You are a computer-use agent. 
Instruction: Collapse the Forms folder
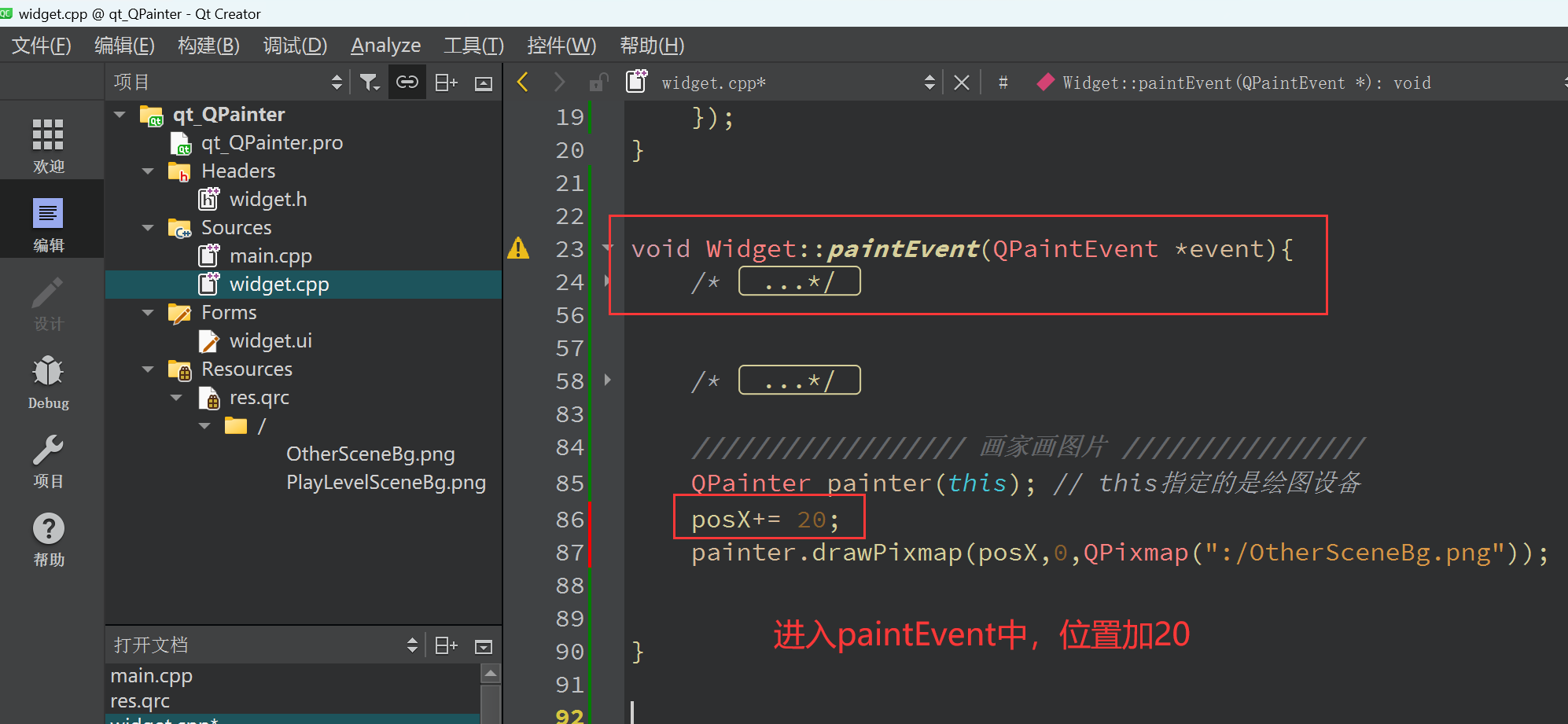[x=149, y=313]
